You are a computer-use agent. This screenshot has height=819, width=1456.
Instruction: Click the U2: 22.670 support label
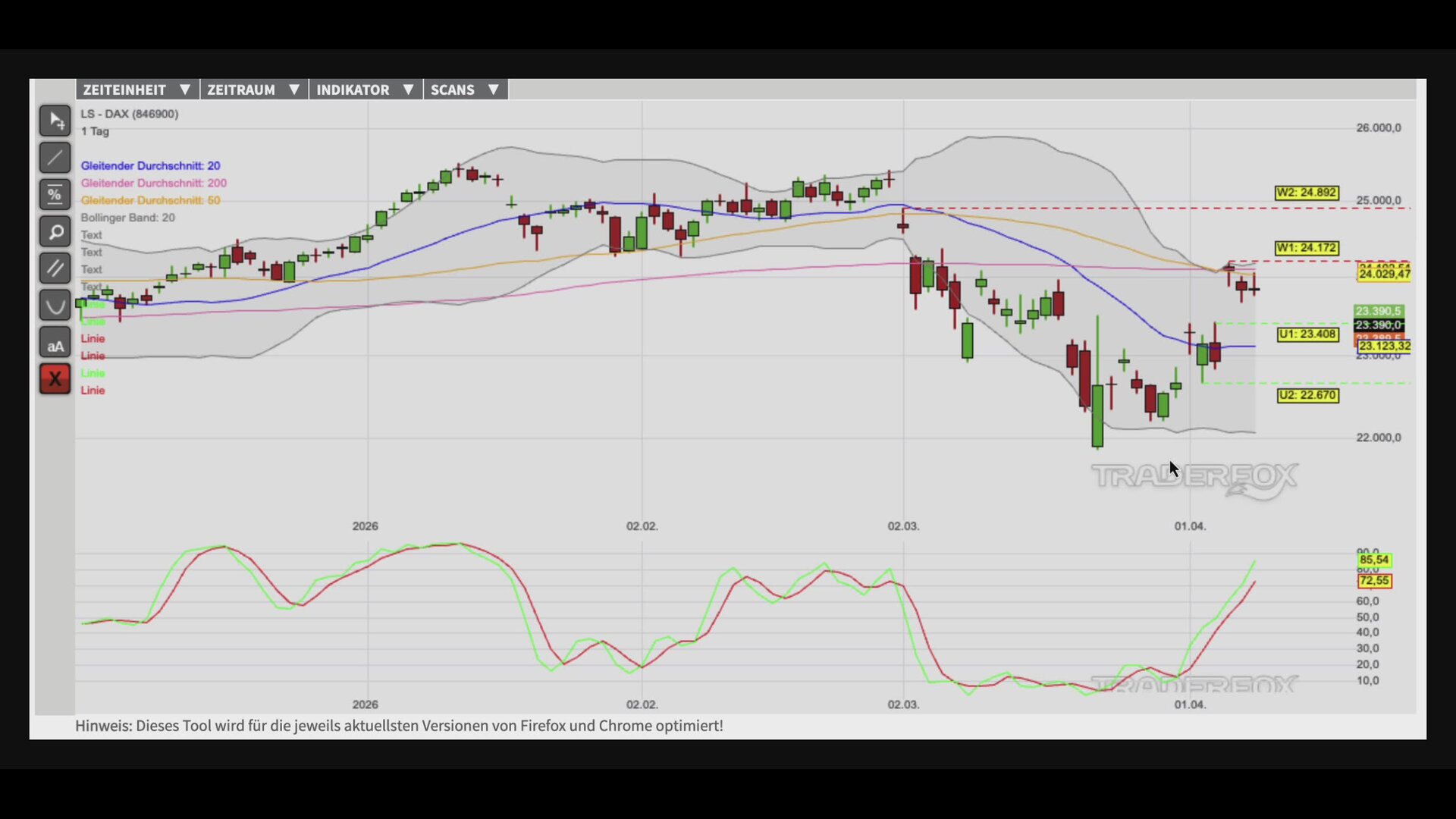[x=1307, y=395]
